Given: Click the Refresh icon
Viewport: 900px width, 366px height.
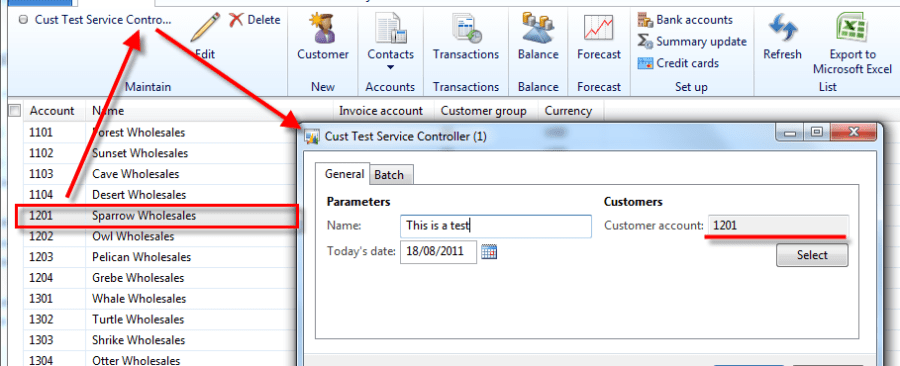Looking at the screenshot, I should [x=782, y=28].
